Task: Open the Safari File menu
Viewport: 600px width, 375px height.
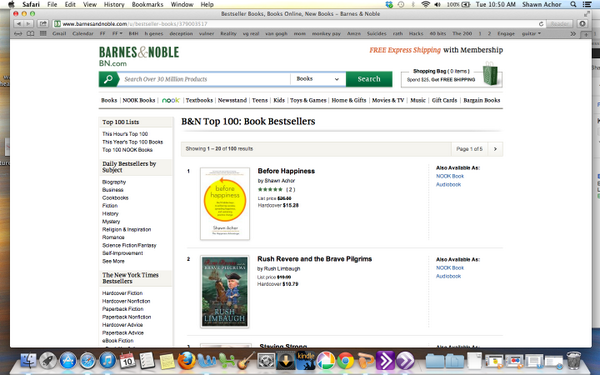Action: 52,4
